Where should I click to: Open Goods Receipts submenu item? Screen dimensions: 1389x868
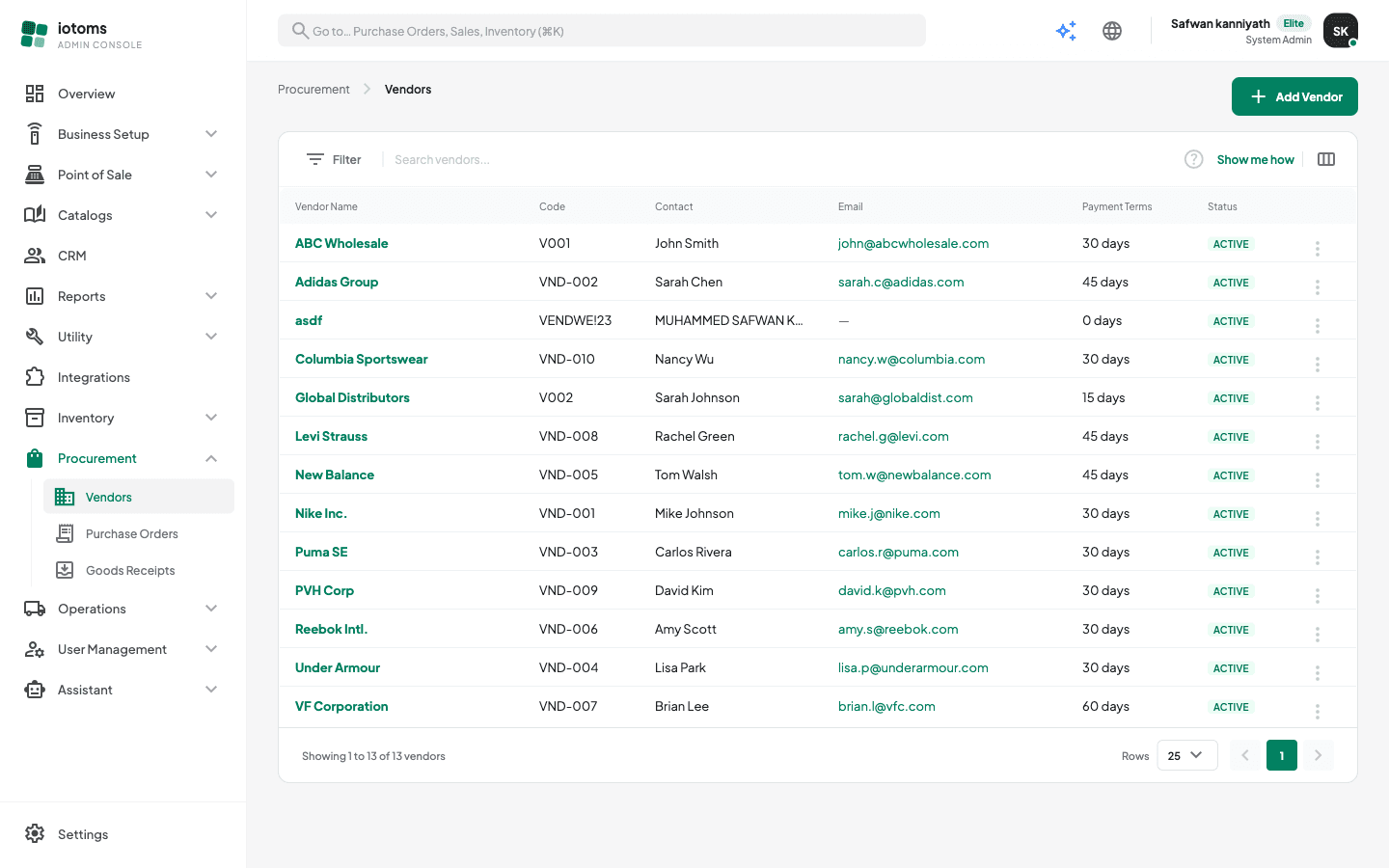[x=139, y=570]
